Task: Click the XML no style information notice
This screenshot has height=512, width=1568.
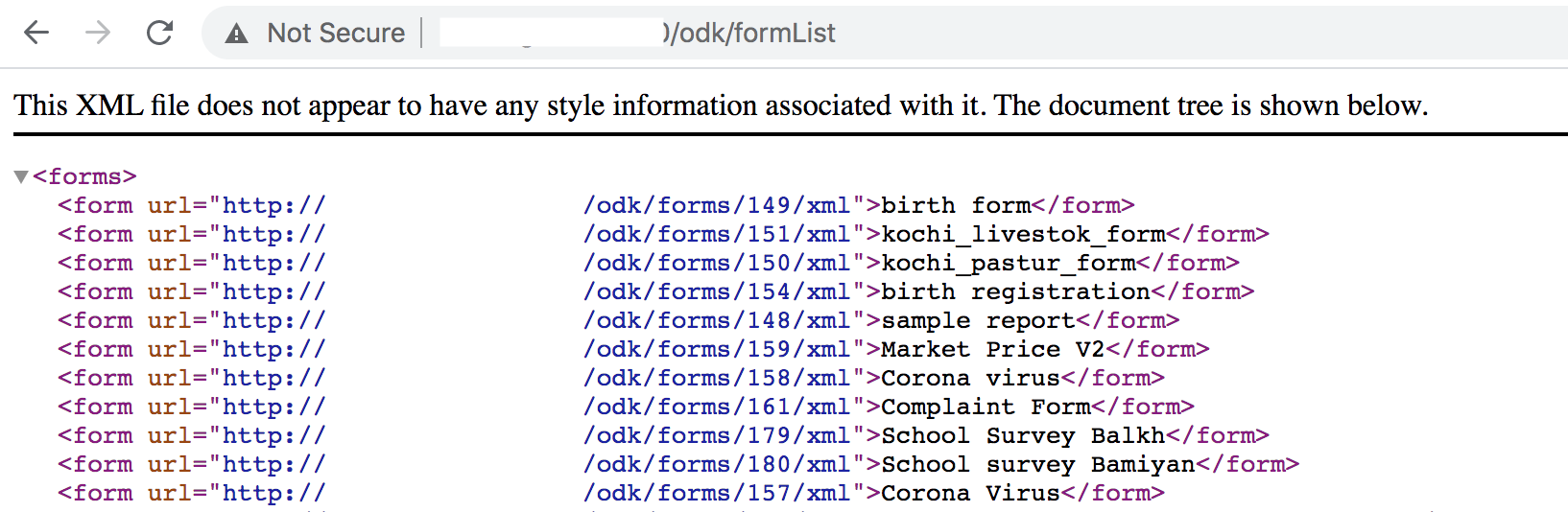Action: click(x=721, y=105)
